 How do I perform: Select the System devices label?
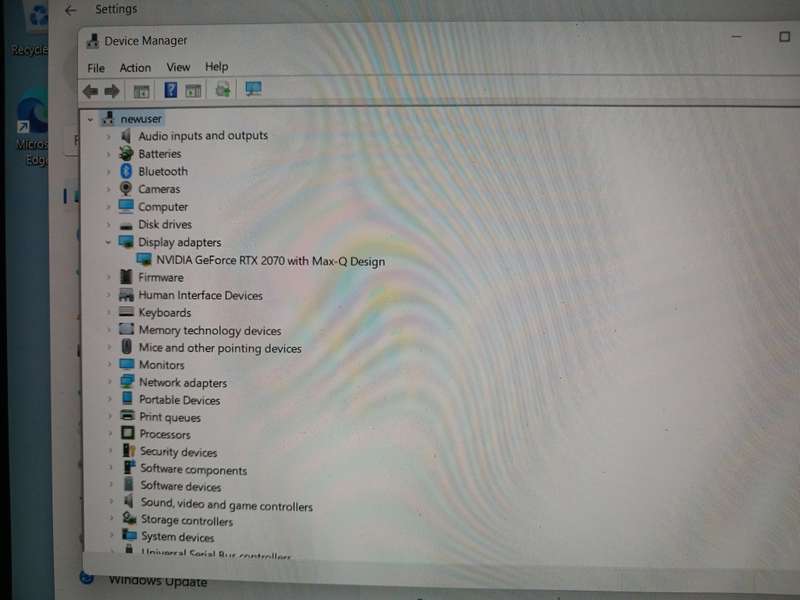178,537
